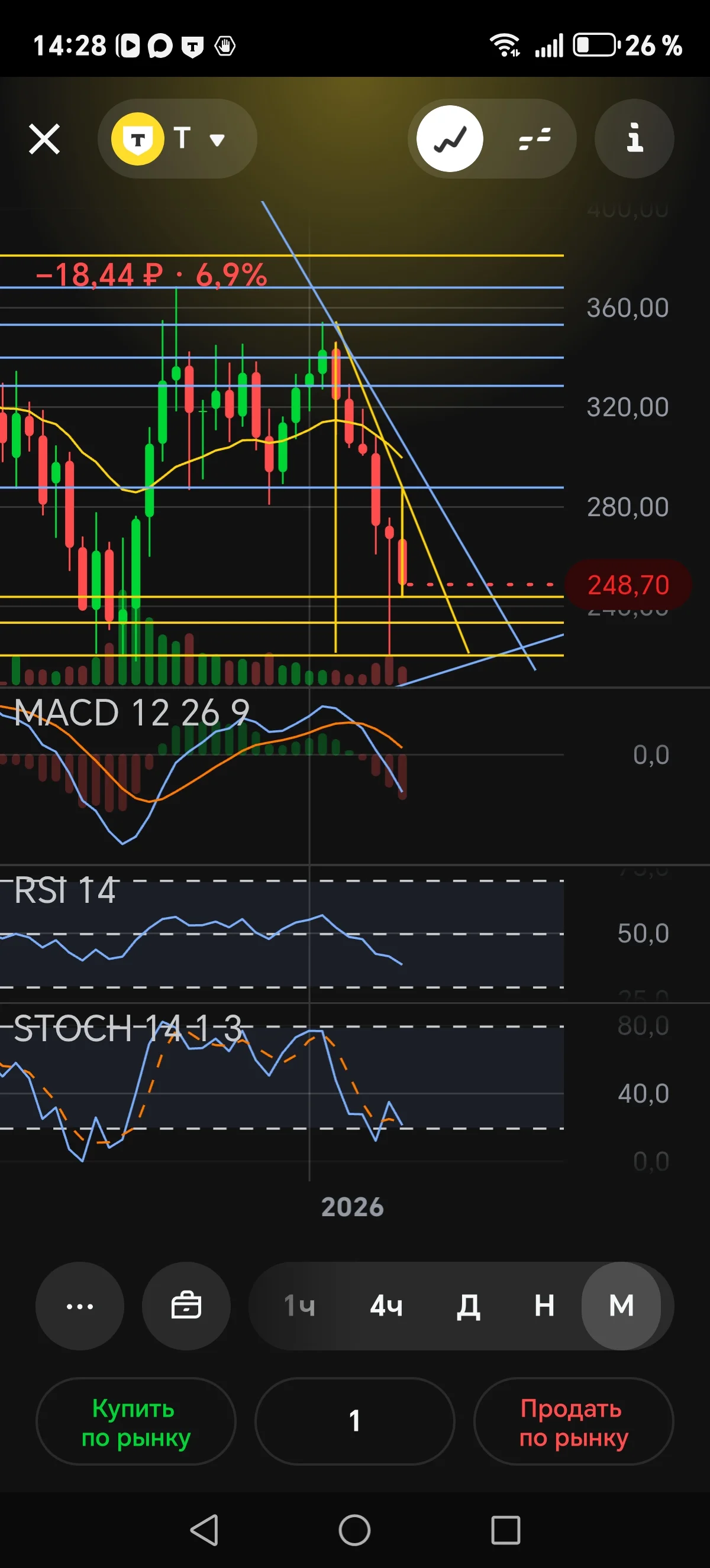Open the three-dots more options menu
This screenshot has height=1568, width=710.
(x=80, y=1305)
